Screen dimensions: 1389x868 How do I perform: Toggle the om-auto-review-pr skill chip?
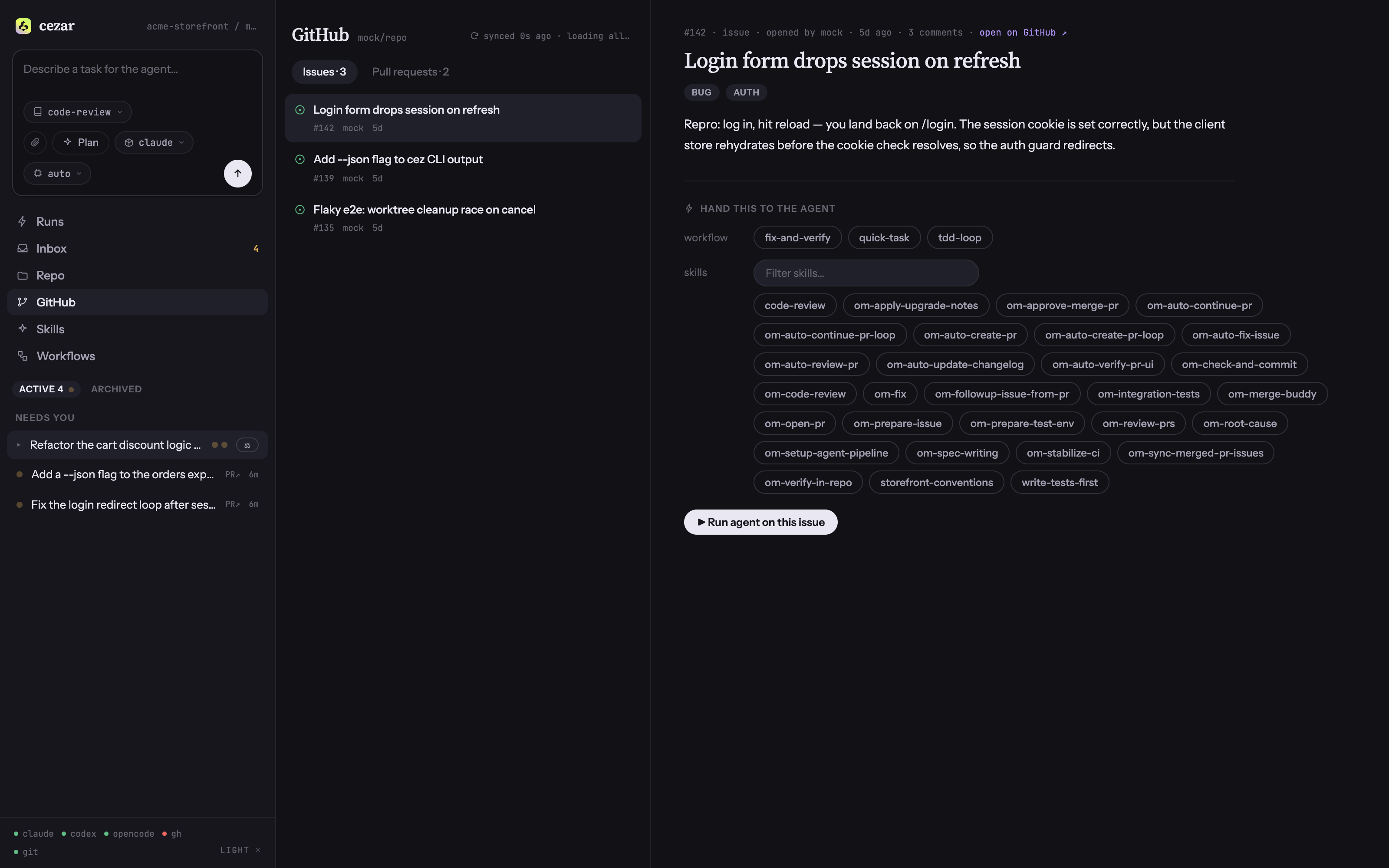point(811,365)
